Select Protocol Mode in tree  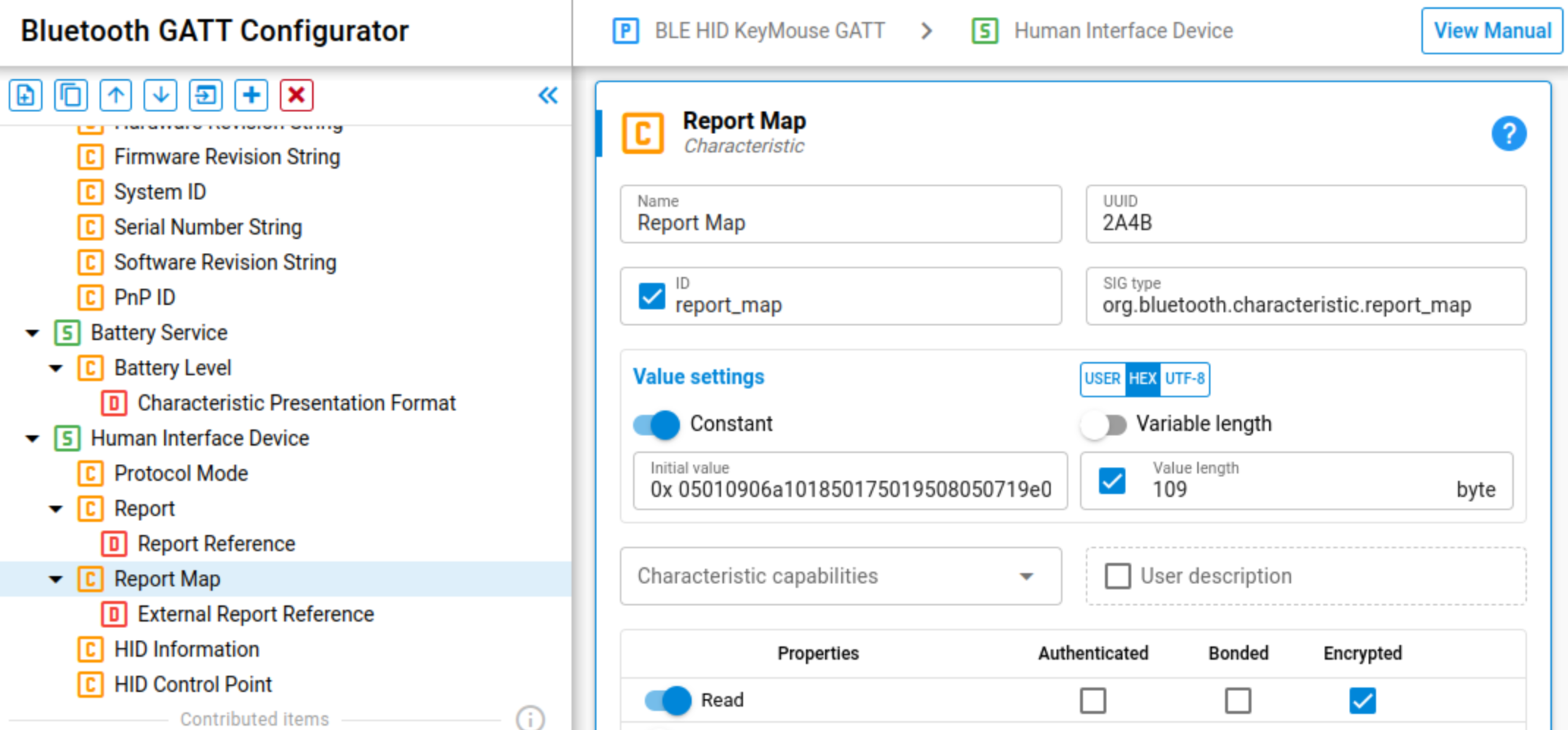pyautogui.click(x=181, y=473)
